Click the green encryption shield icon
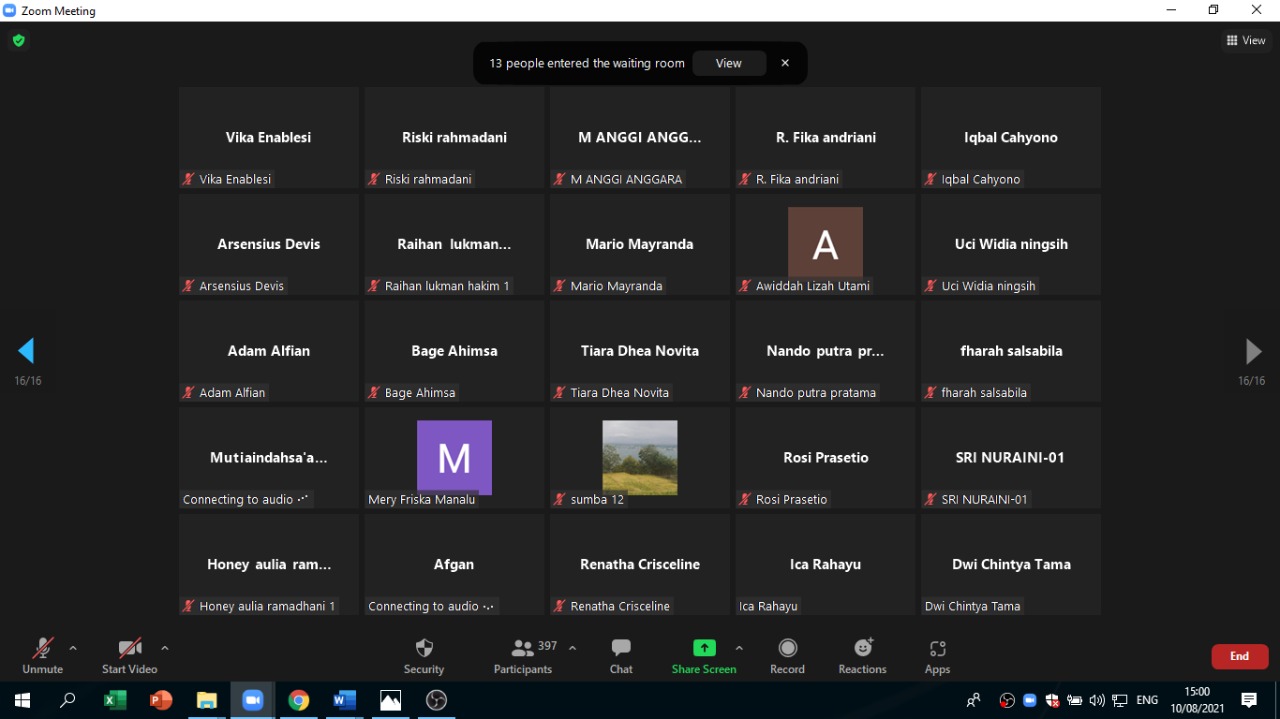 point(19,41)
